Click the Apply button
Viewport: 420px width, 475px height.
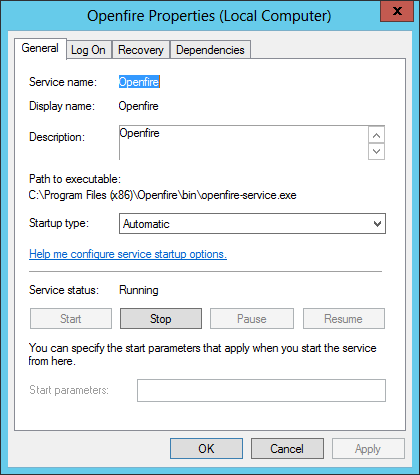click(x=368, y=449)
